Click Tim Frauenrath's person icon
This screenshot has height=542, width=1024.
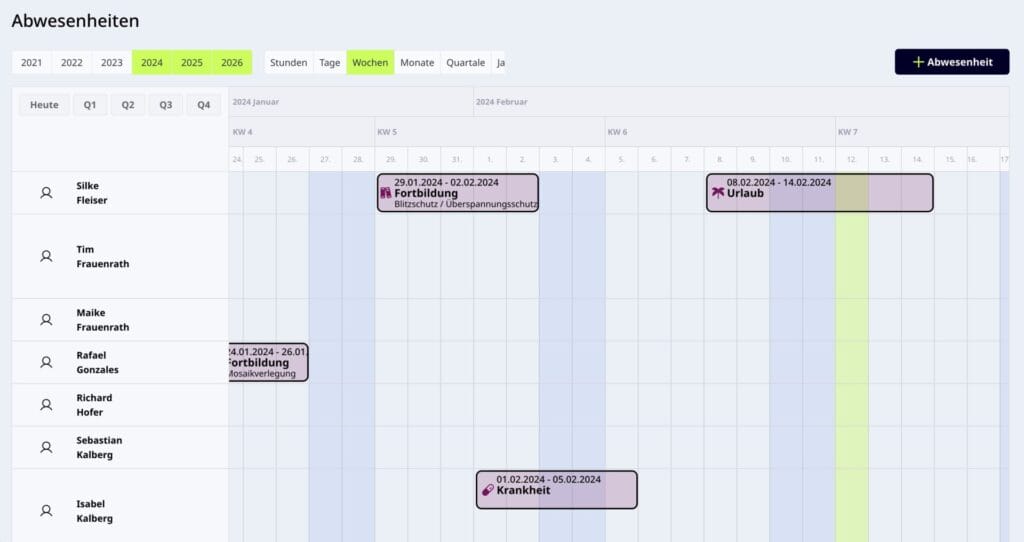46,256
